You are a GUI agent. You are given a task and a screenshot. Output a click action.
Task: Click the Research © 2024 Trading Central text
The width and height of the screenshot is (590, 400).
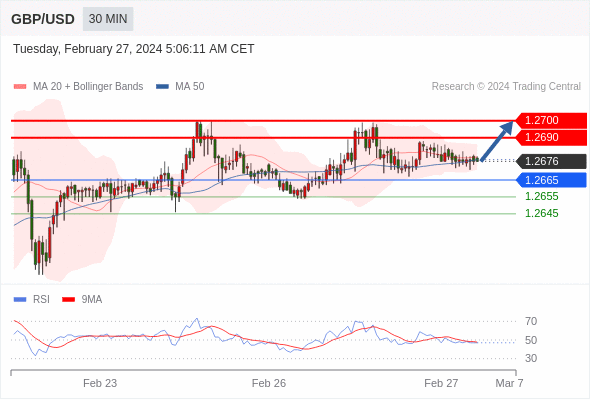[506, 87]
